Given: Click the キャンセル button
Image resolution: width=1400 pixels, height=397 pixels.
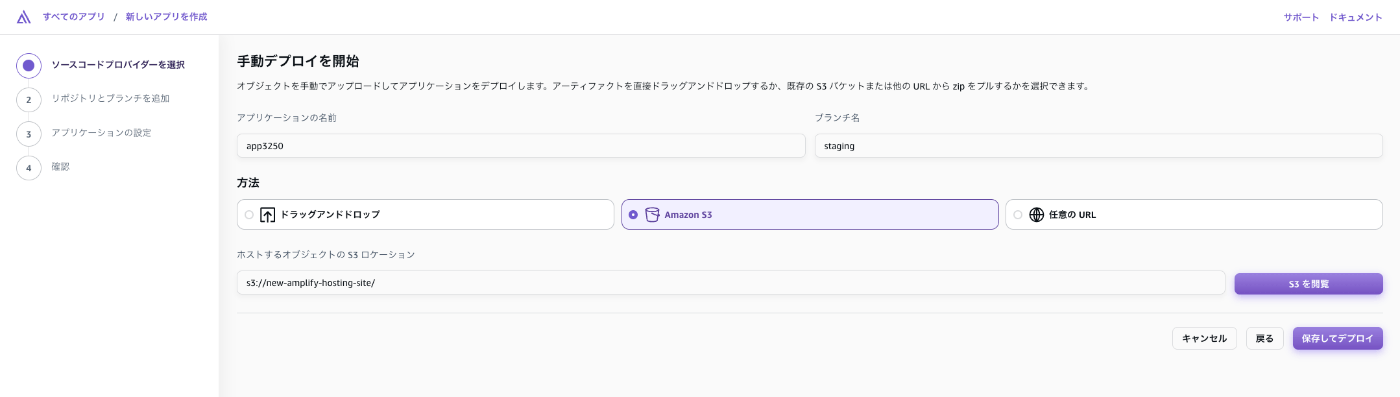Looking at the screenshot, I should tap(1204, 338).
